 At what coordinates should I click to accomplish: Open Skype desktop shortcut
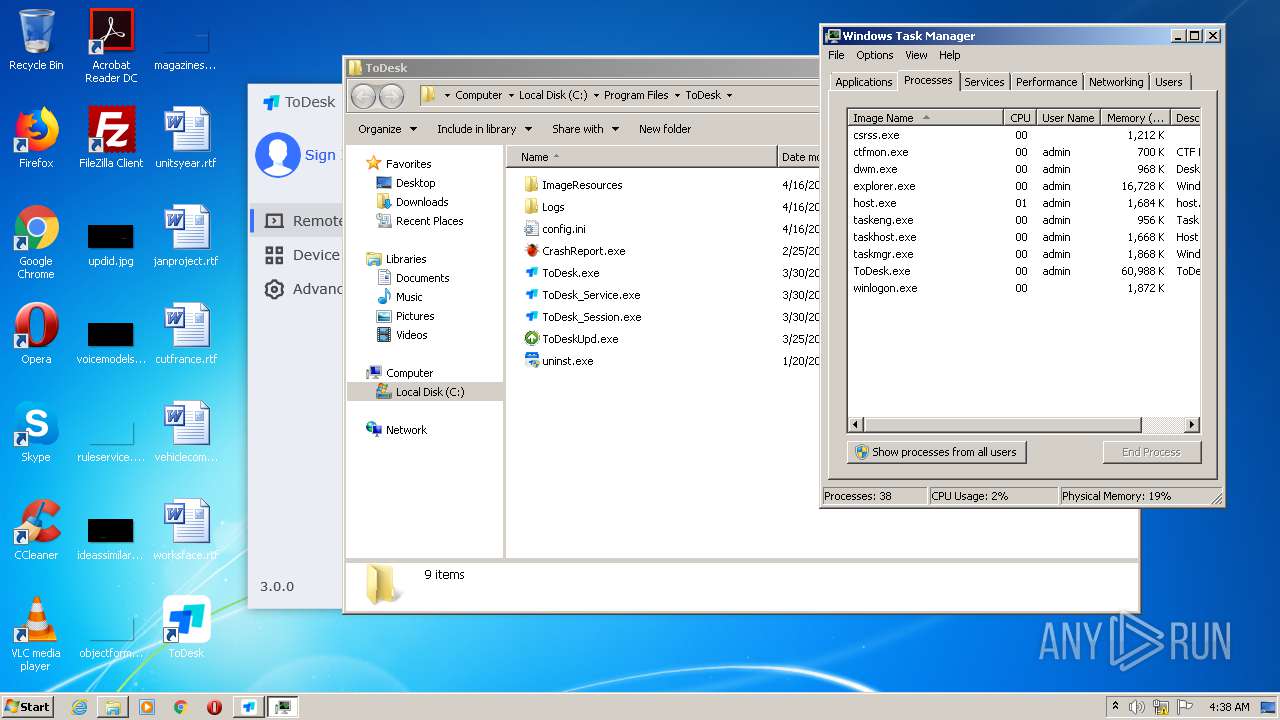[36, 431]
